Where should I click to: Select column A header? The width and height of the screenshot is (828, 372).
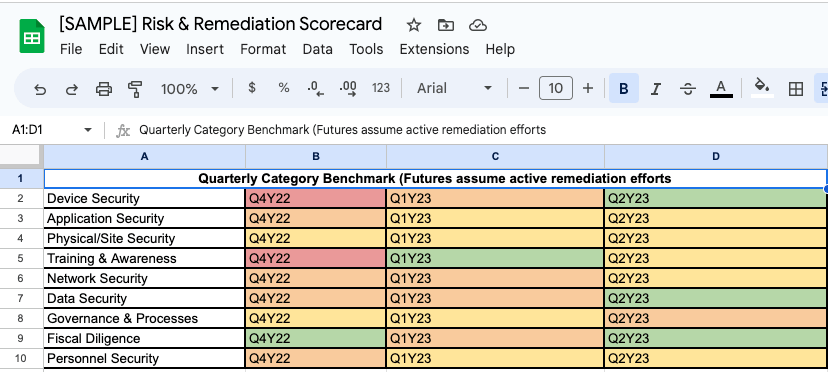[x=145, y=156]
